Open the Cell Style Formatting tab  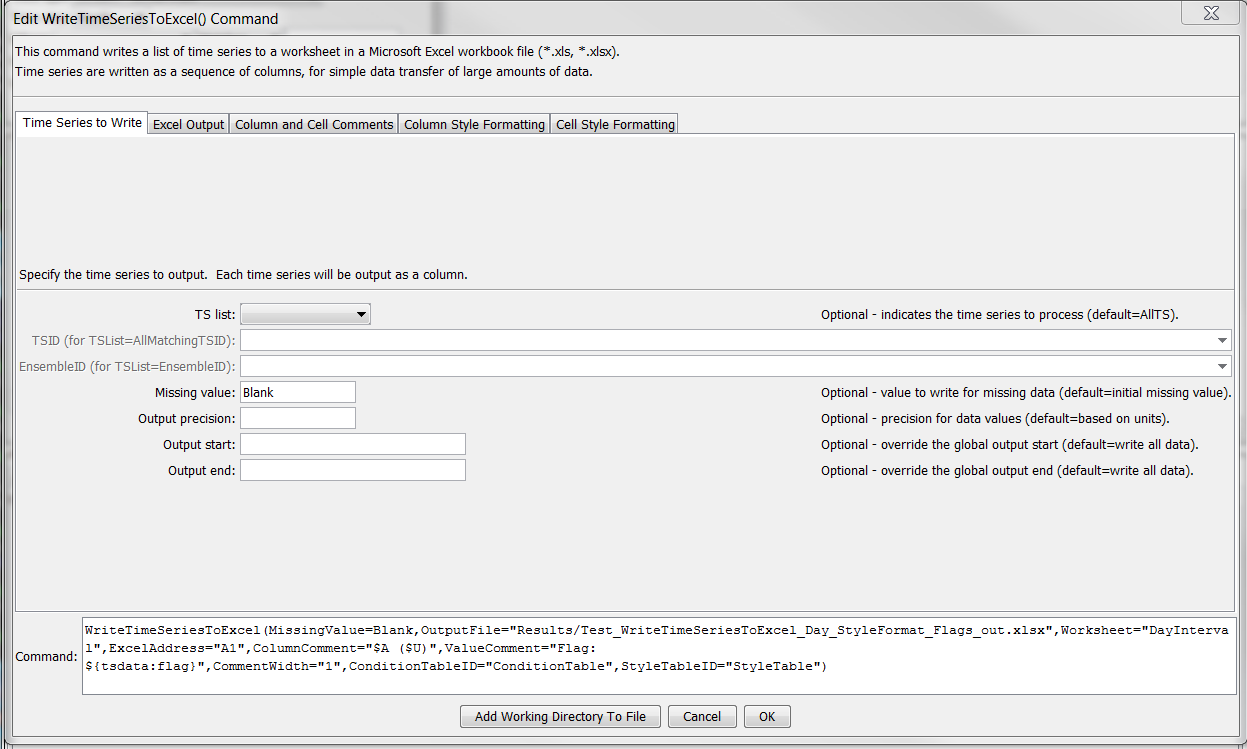[614, 124]
